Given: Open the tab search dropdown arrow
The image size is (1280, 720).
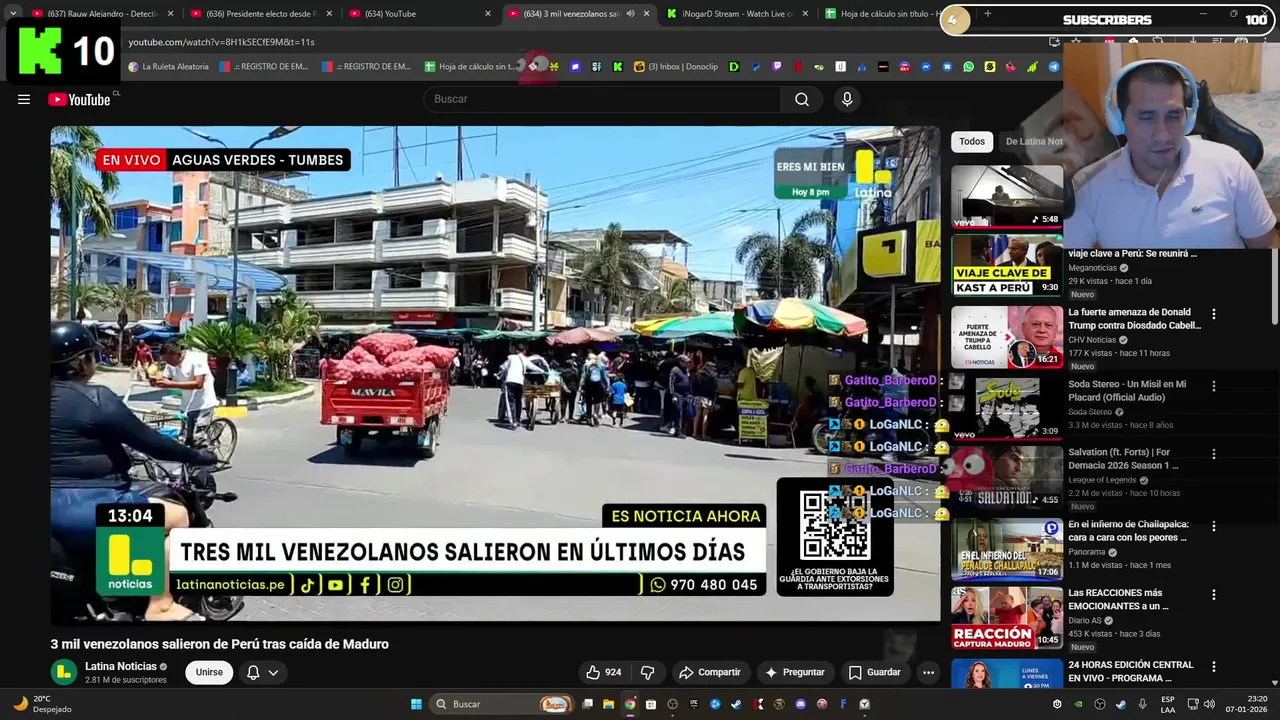Looking at the screenshot, I should pyautogui.click(x=12, y=14).
